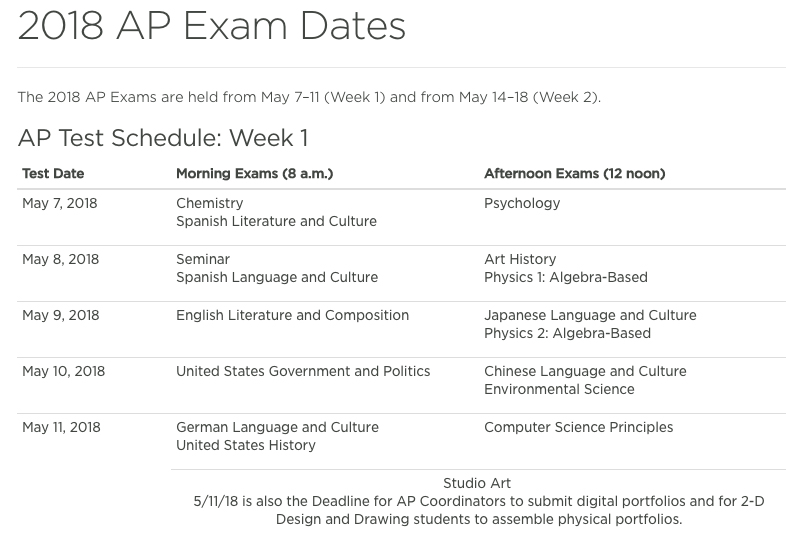Click 'English Literature and Composition' exam
The height and width of the screenshot is (546, 786).
click(x=293, y=315)
